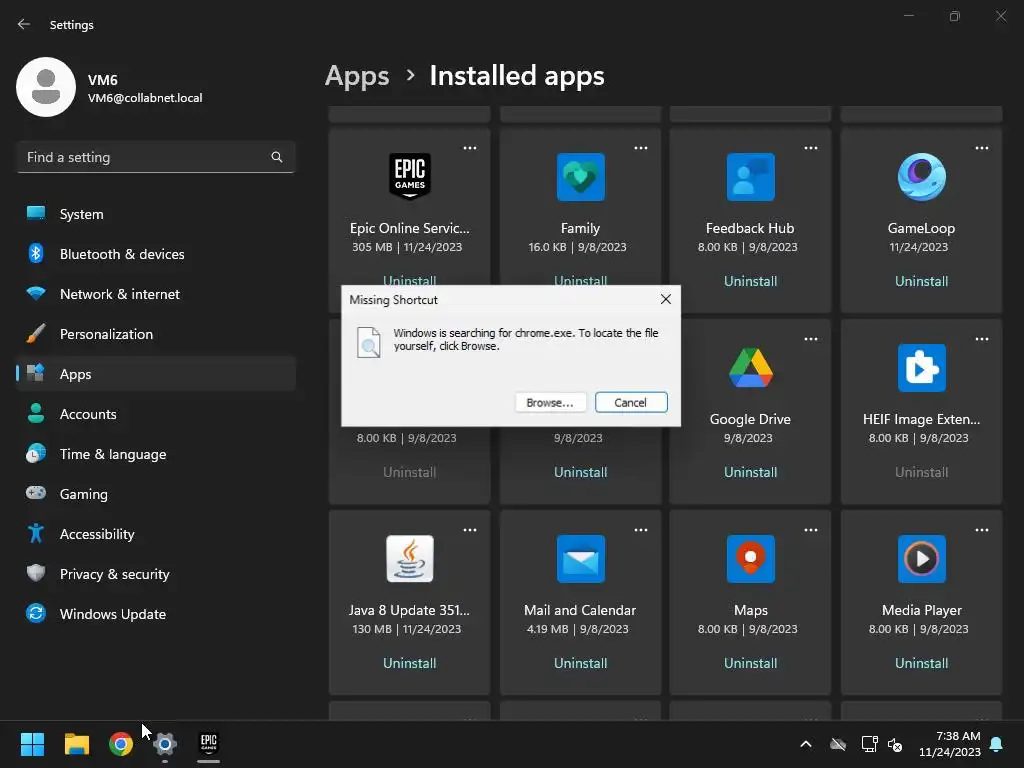Click Installed apps page heading

pos(517,76)
